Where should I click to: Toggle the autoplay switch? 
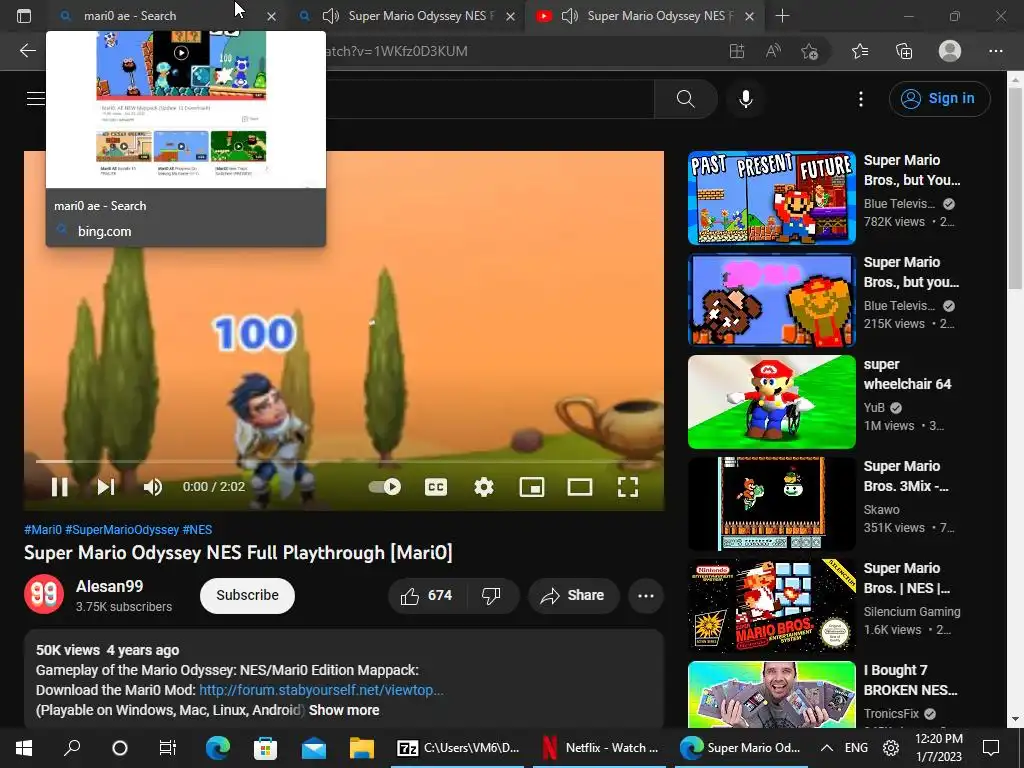(x=385, y=487)
